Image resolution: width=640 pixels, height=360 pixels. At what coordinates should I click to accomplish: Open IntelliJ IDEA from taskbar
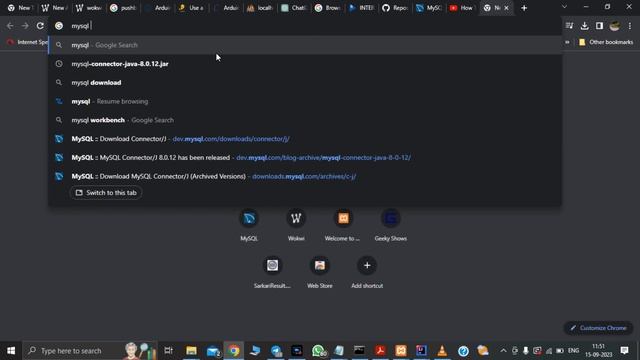(422, 351)
